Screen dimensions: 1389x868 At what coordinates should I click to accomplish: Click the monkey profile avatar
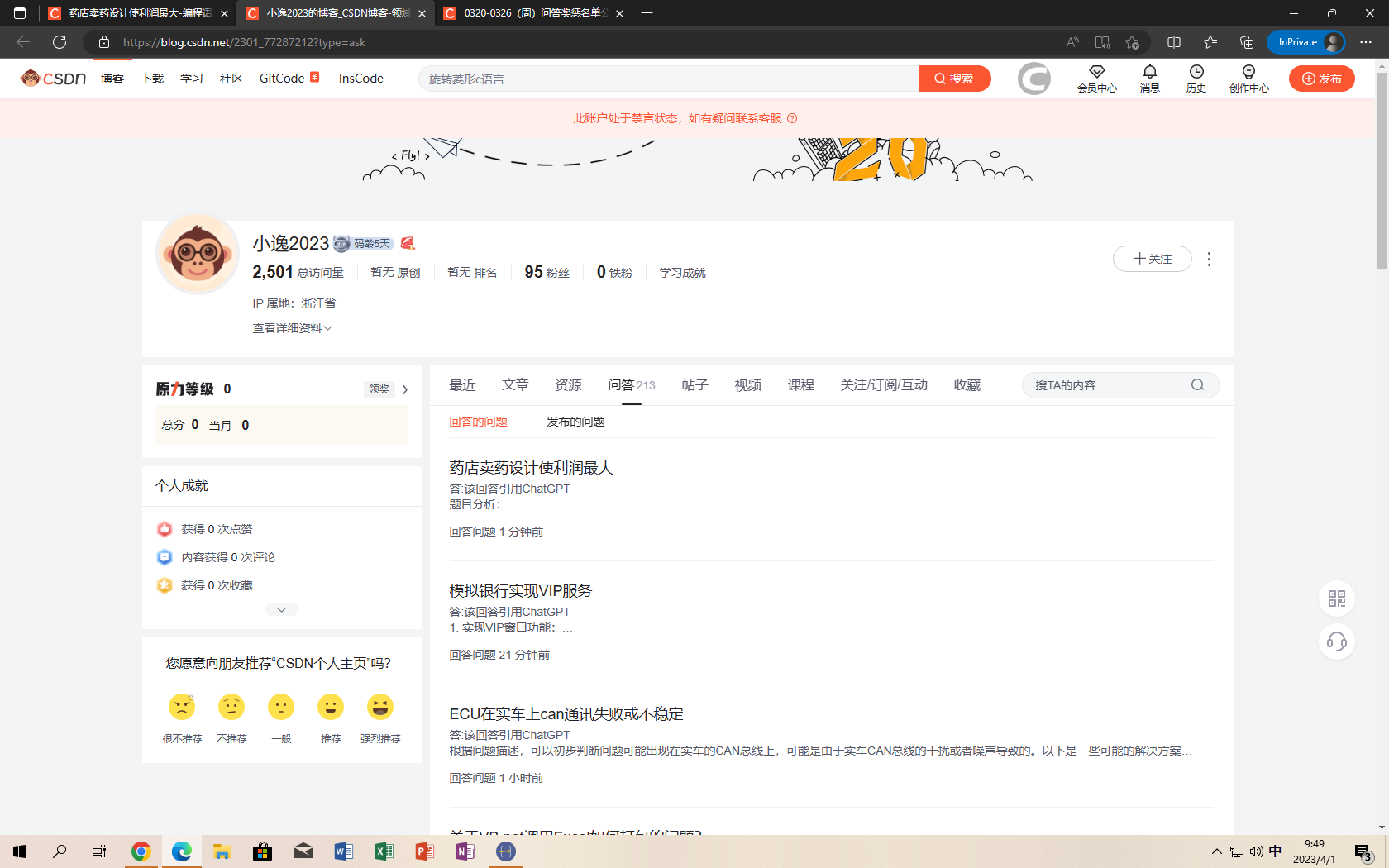coord(198,253)
